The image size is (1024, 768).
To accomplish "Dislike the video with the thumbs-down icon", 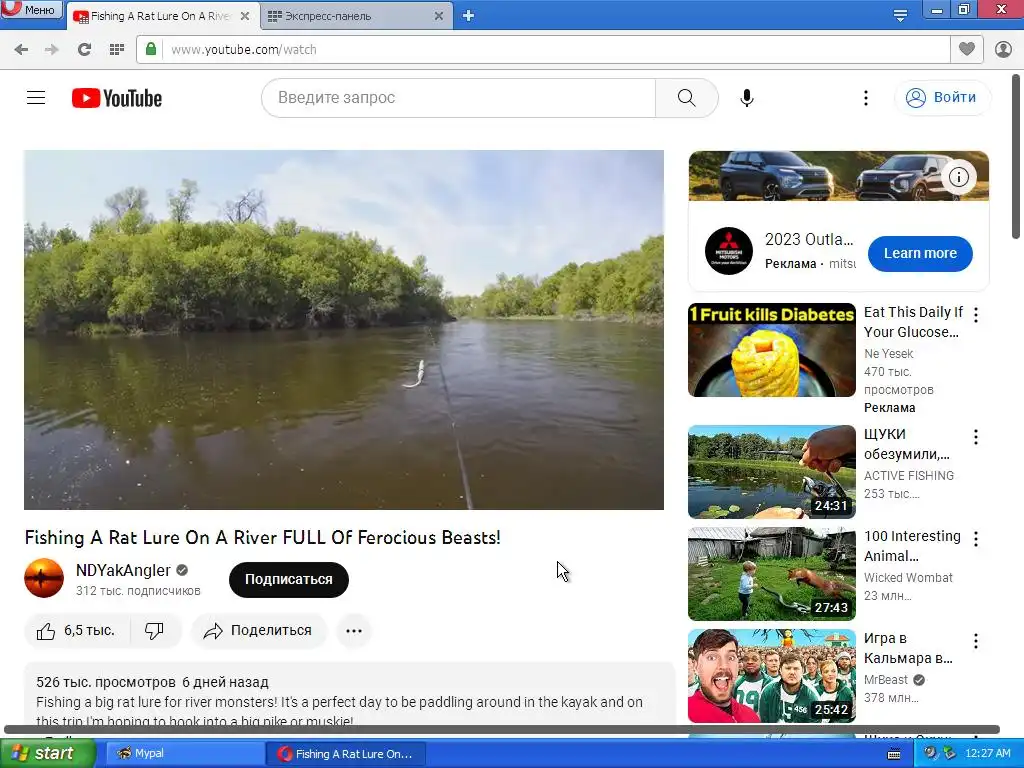I will coord(154,631).
